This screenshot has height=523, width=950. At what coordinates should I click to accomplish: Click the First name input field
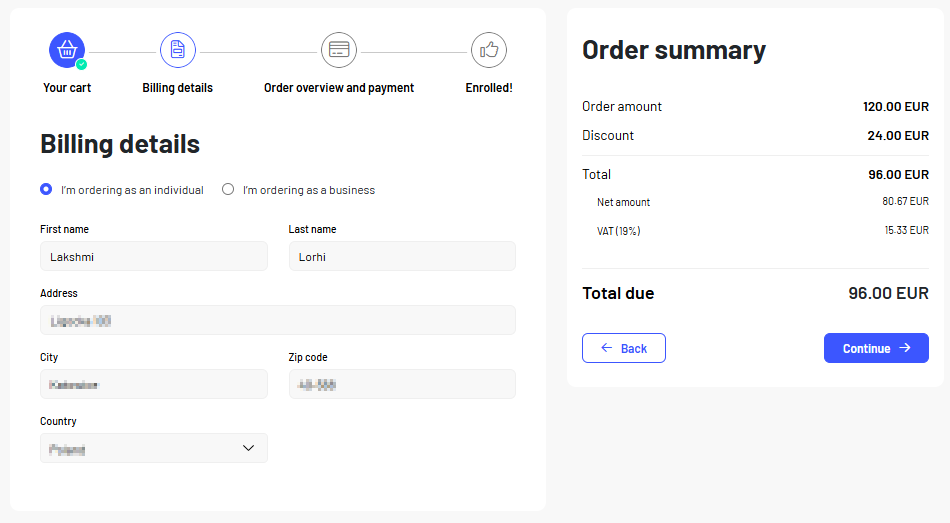point(154,256)
